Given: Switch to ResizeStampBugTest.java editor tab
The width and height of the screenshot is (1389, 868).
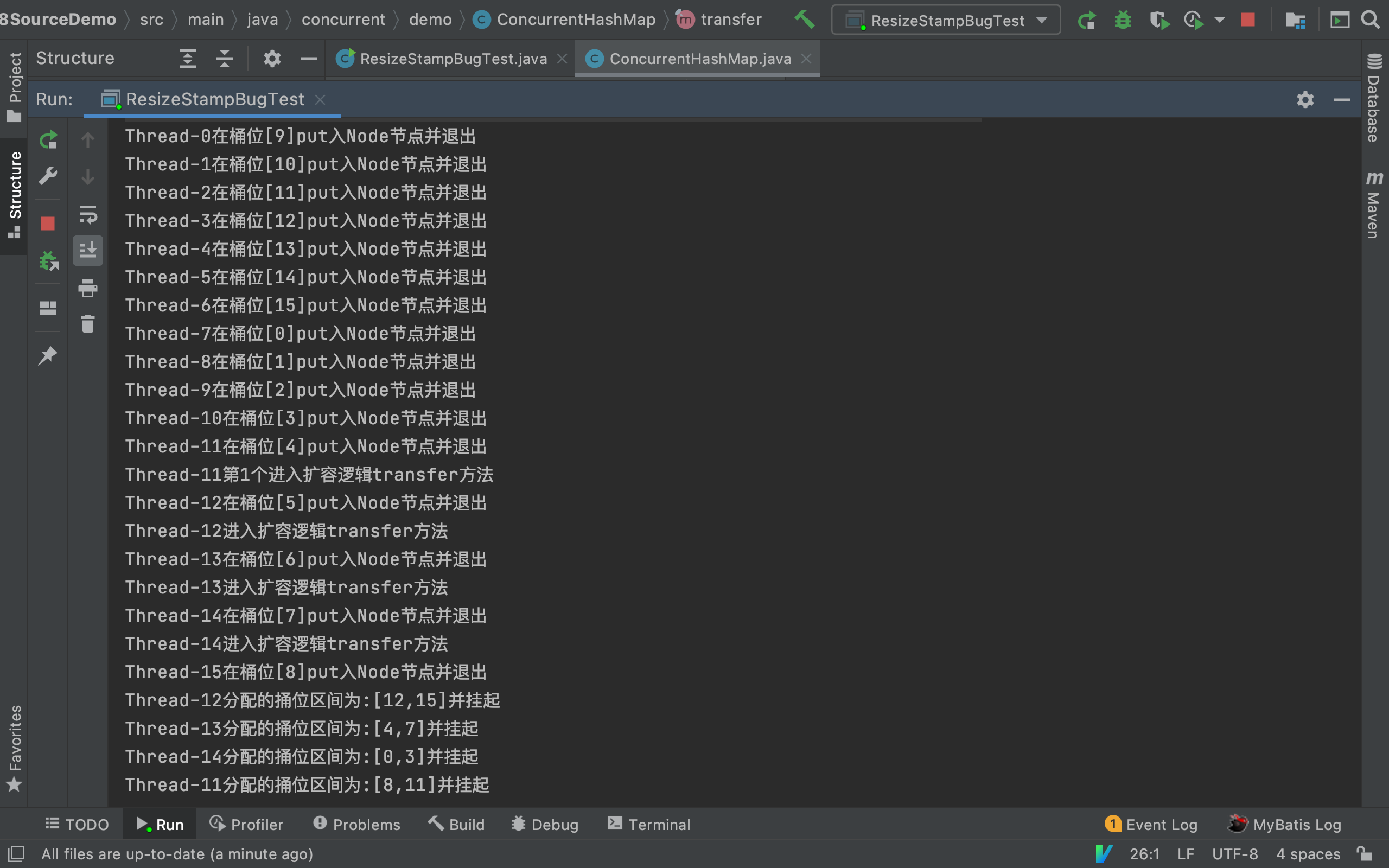Looking at the screenshot, I should (453, 59).
